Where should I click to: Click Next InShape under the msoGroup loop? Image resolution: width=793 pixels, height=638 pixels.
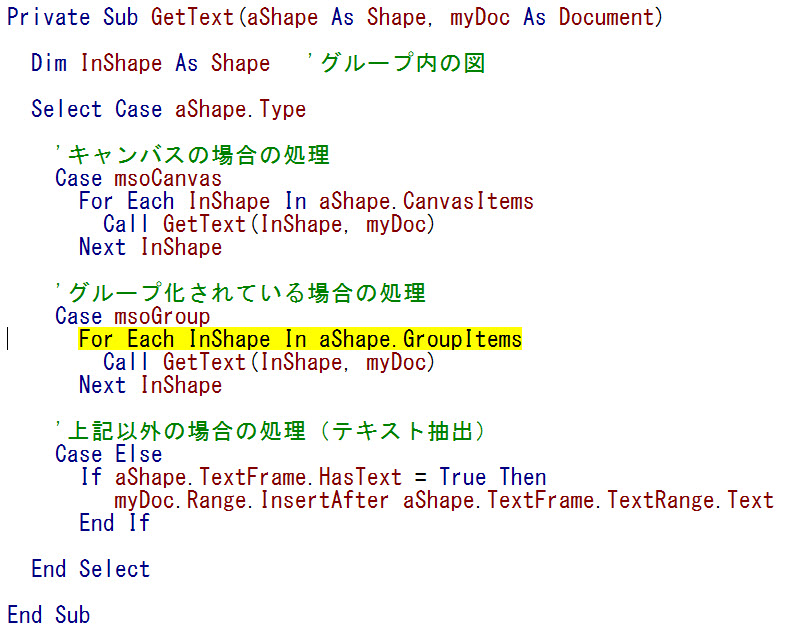(150, 386)
